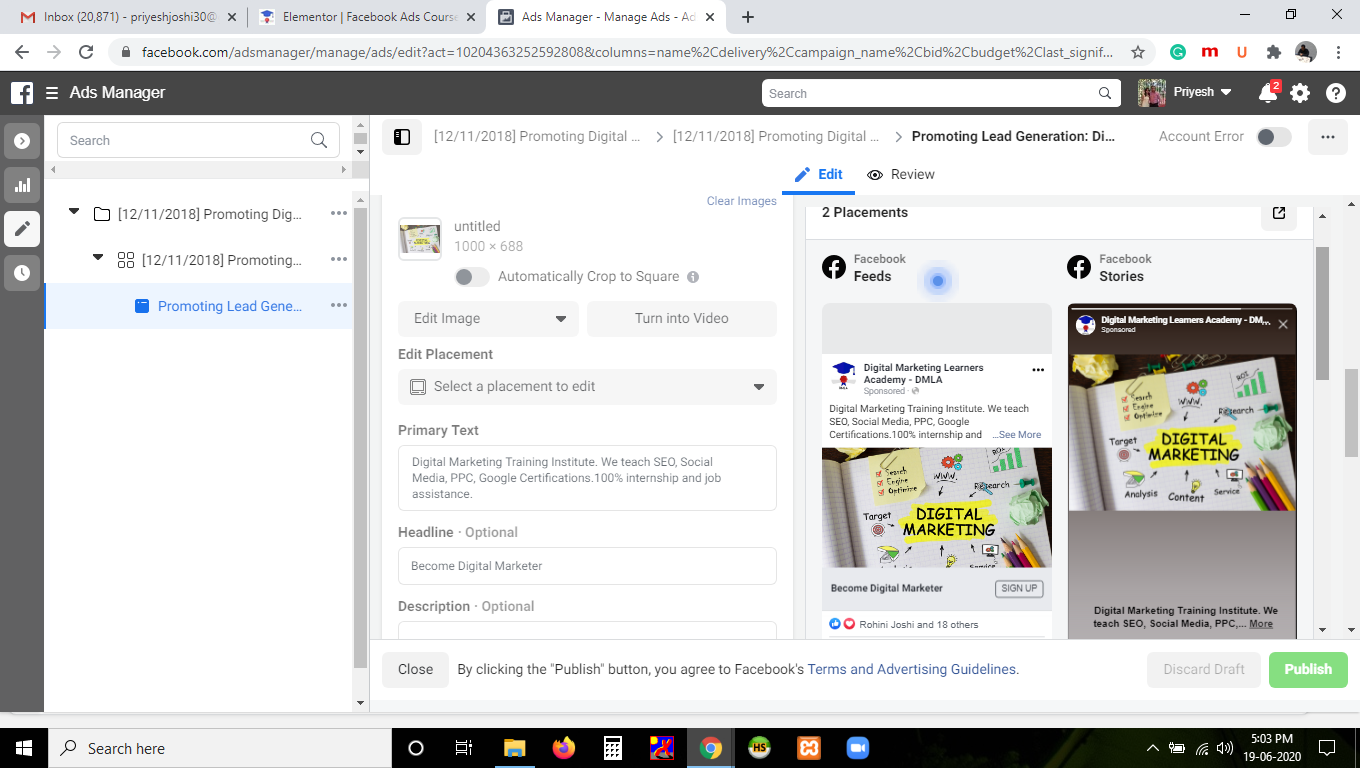Open the help question mark icon
Image resolution: width=1360 pixels, height=768 pixels.
pos(1336,93)
